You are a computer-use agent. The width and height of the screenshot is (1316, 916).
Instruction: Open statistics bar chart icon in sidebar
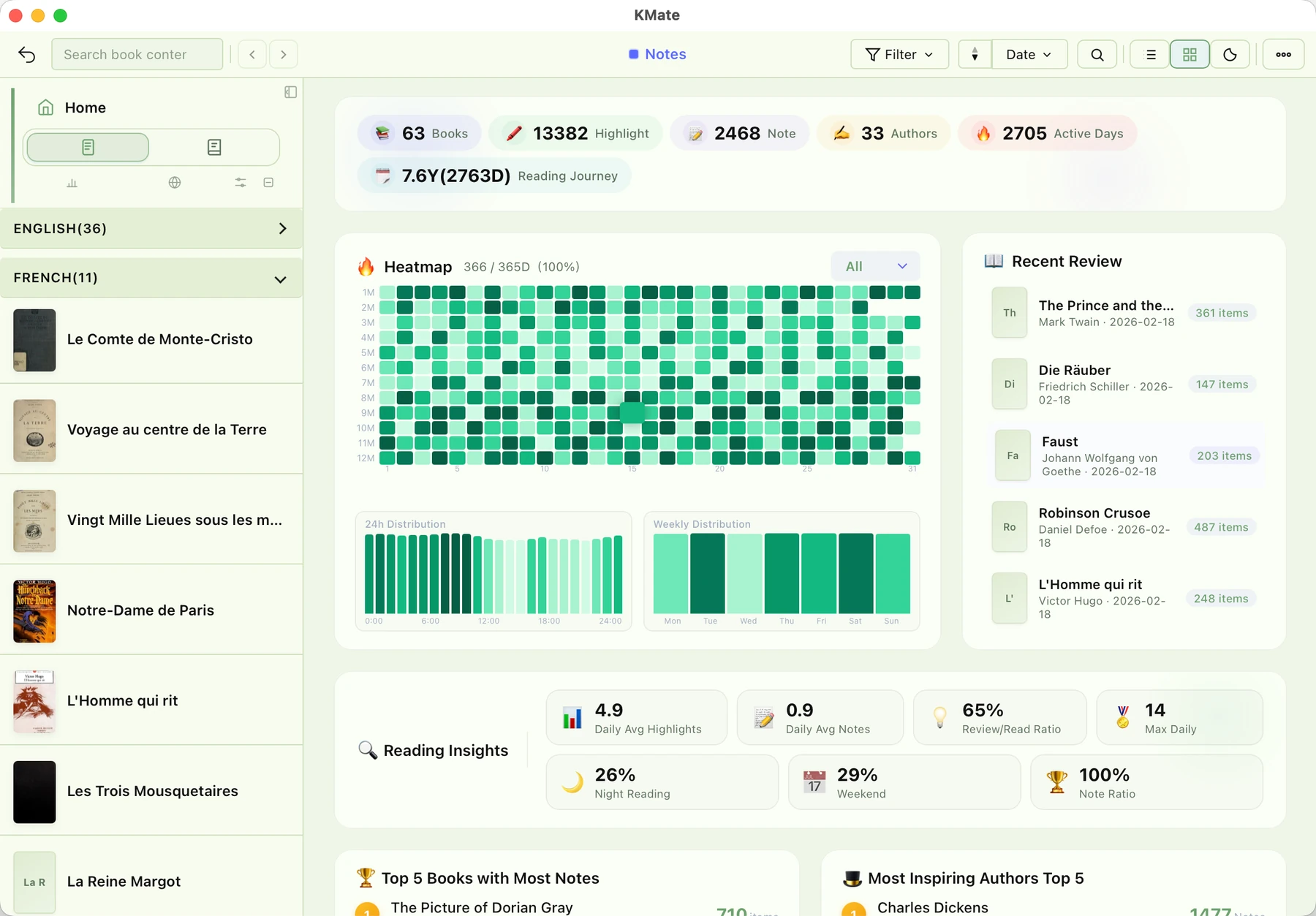72,183
